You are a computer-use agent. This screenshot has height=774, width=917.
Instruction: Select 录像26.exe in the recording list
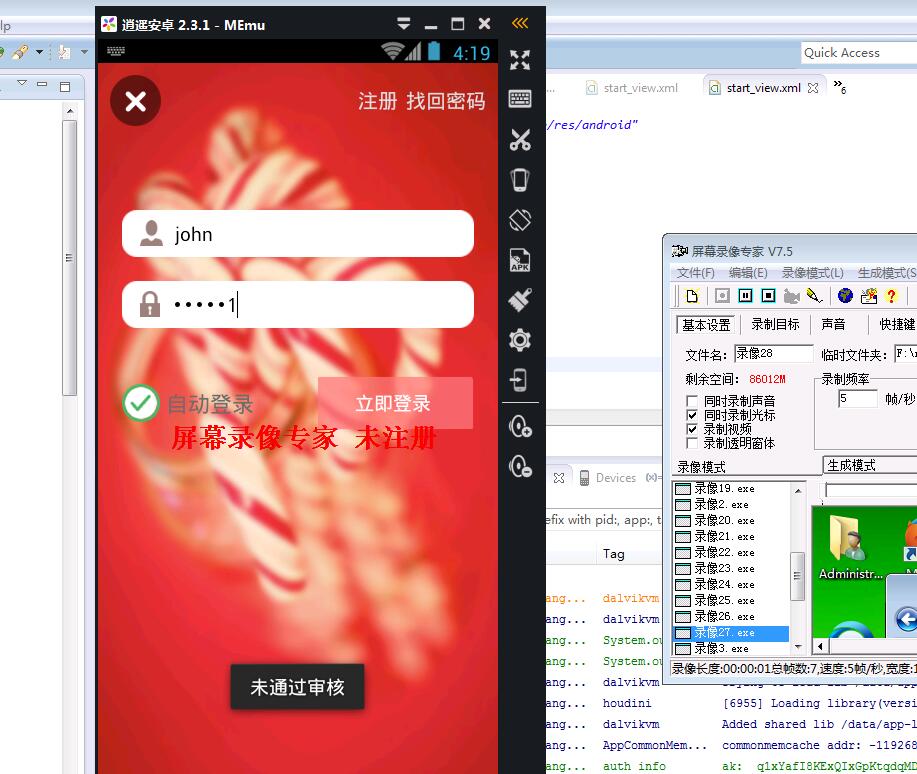(x=724, y=616)
